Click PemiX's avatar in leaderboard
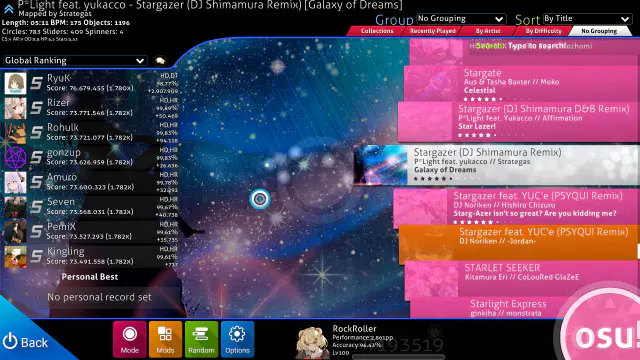640x360 pixels. tap(16, 232)
